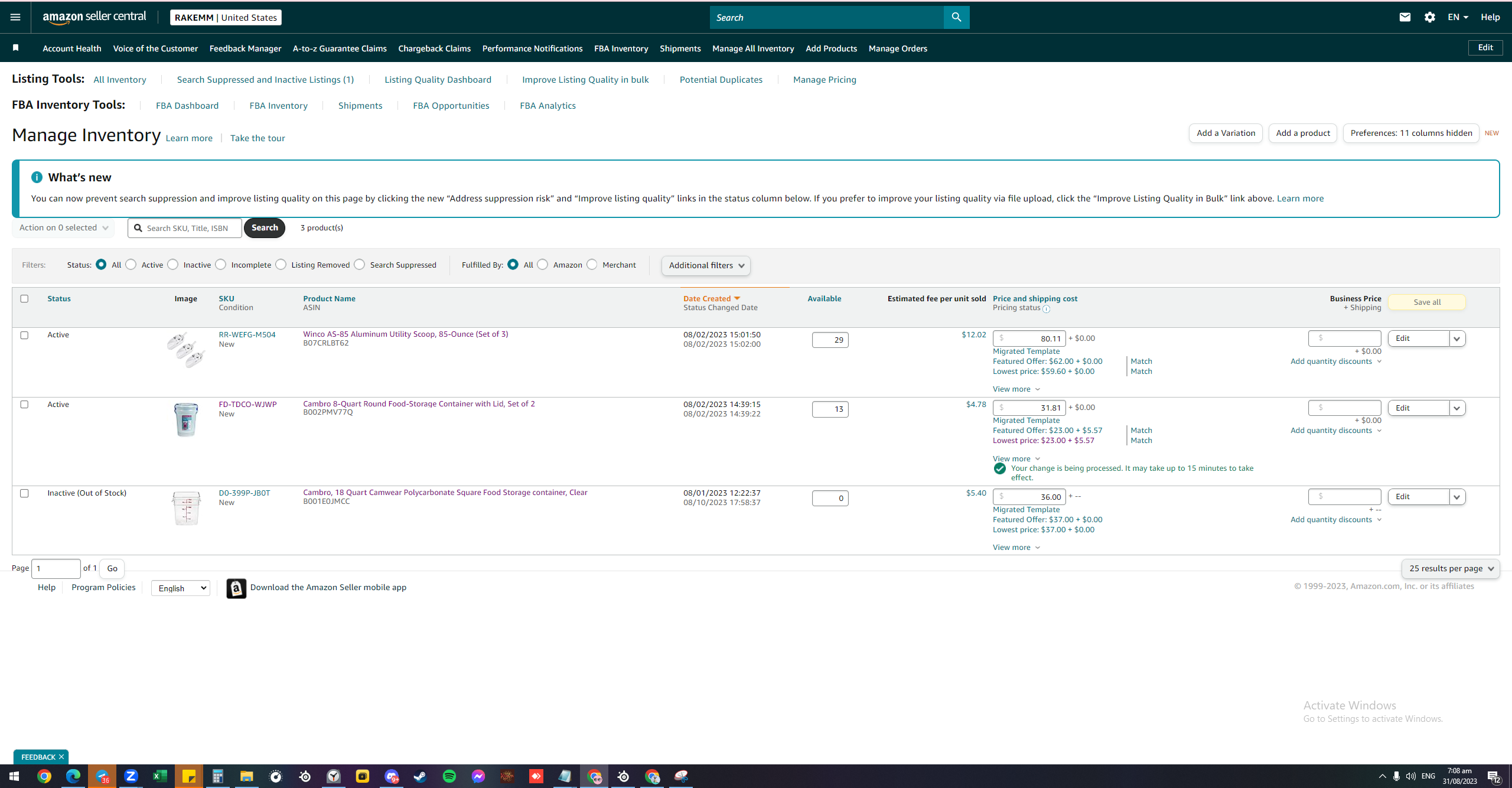Click the Pricing status info icon
1512x788 pixels.
(x=1047, y=309)
